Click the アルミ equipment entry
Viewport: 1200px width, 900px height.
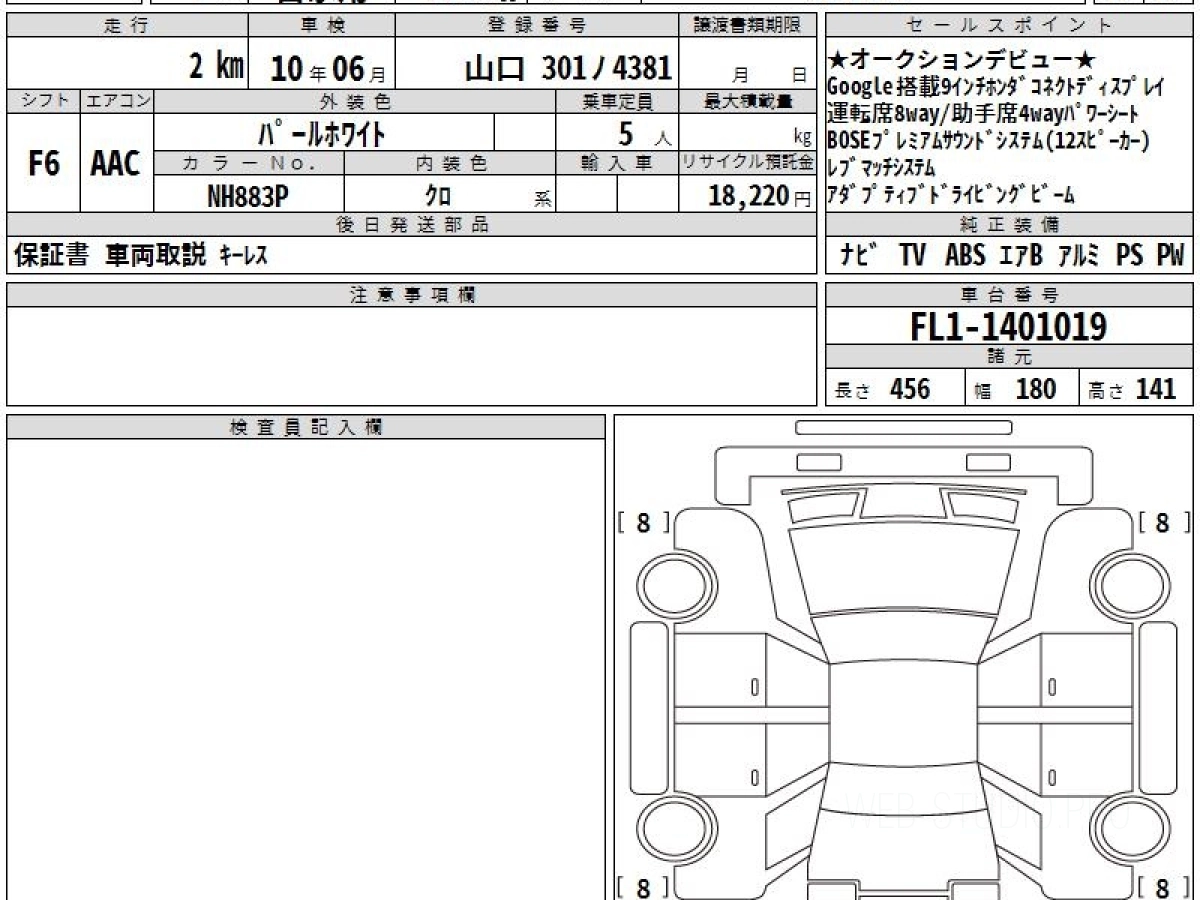pos(1077,256)
